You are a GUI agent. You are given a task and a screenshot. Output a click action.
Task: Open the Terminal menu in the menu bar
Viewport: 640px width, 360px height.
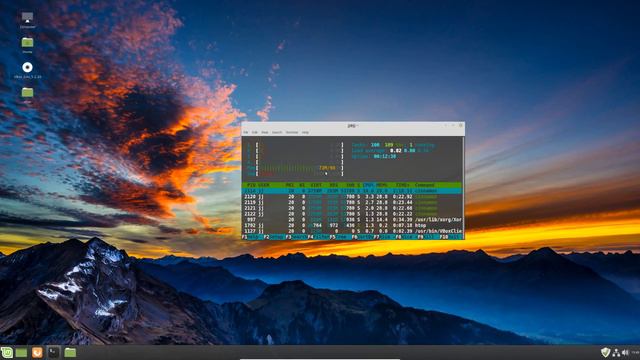click(292, 133)
